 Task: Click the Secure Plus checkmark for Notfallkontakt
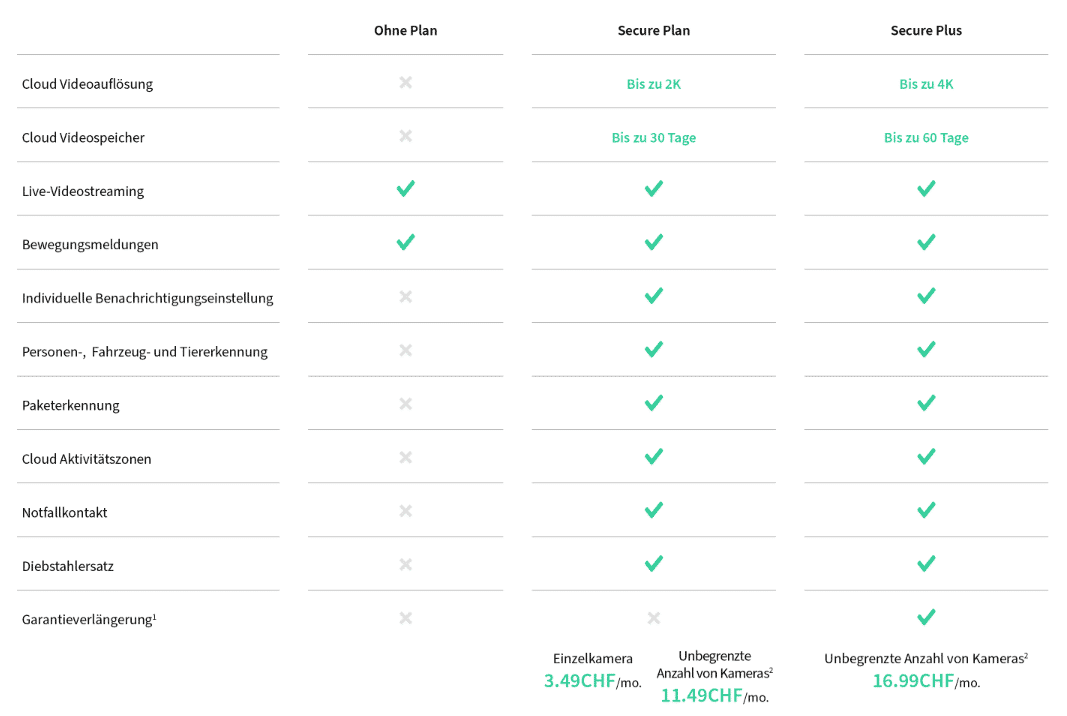(x=926, y=510)
